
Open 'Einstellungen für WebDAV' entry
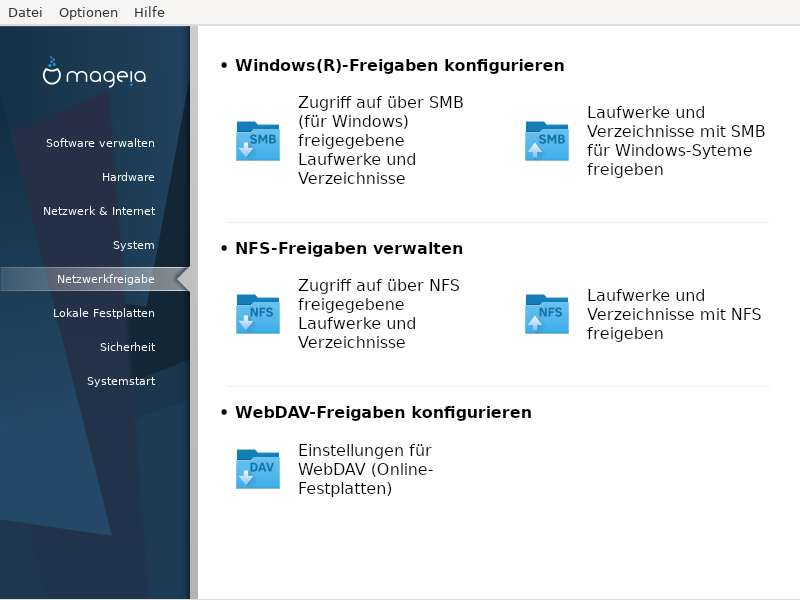pos(365,469)
